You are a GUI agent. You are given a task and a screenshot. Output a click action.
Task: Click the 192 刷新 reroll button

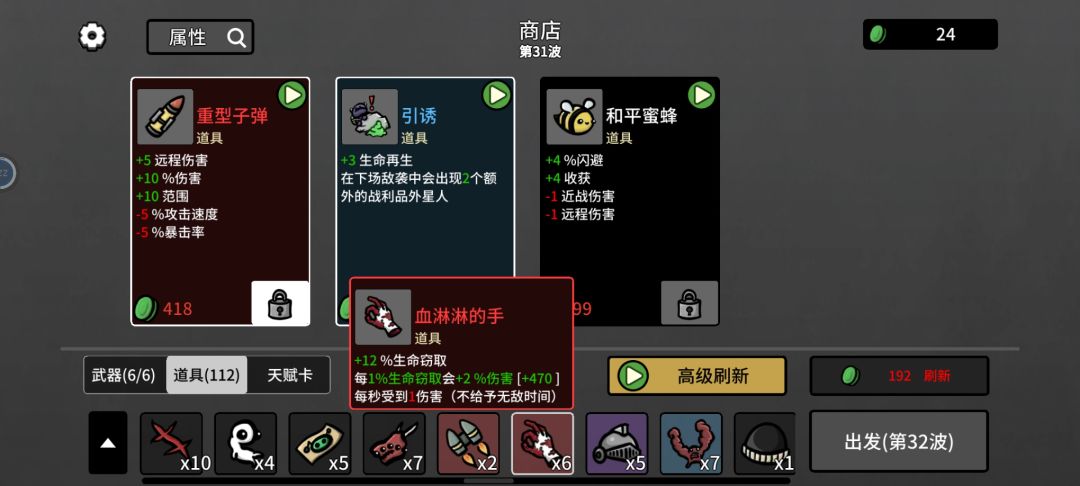click(899, 376)
